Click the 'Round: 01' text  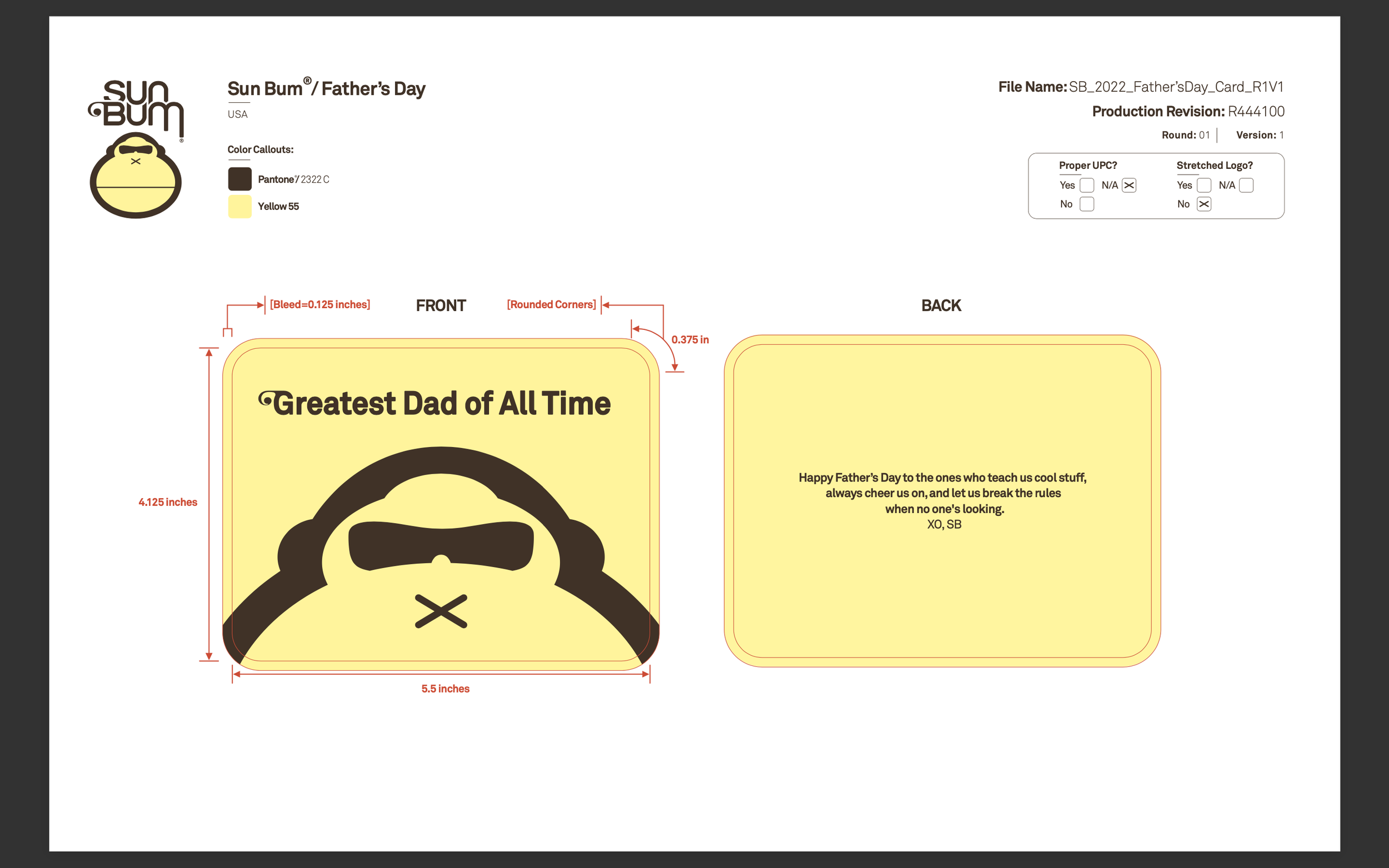(x=1185, y=135)
